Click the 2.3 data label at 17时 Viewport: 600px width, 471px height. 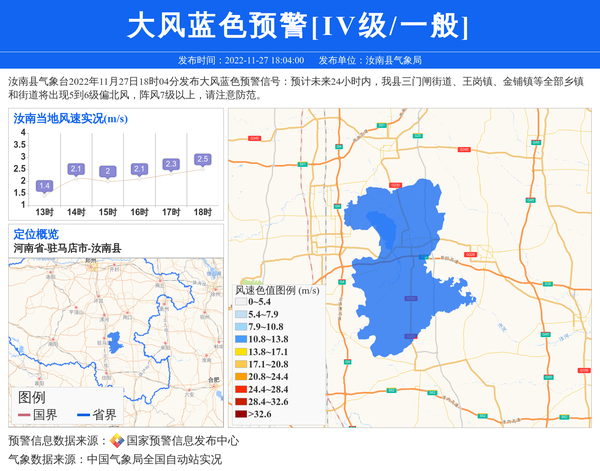[x=171, y=164]
